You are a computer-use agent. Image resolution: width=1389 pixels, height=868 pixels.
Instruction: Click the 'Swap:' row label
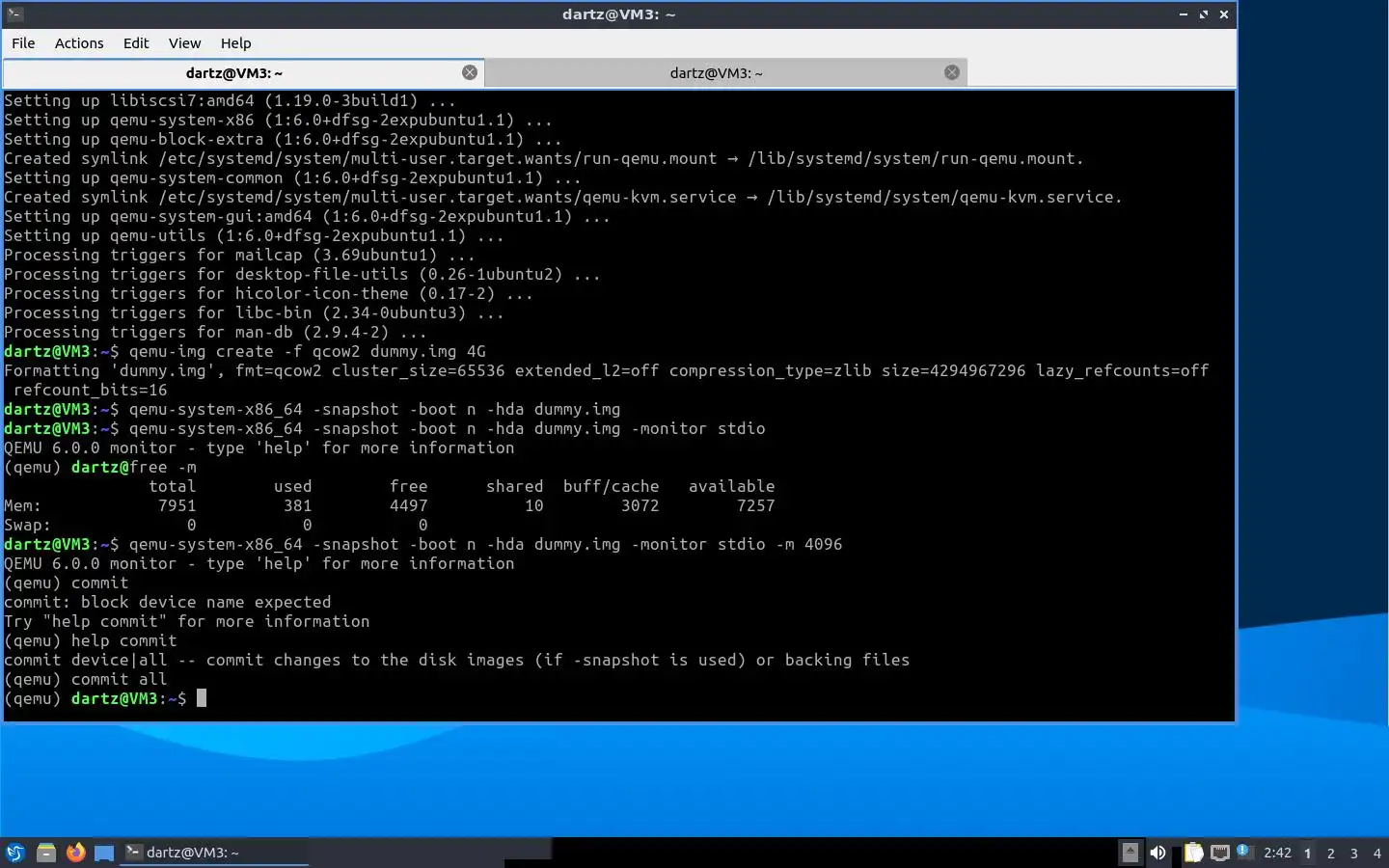click(28, 525)
